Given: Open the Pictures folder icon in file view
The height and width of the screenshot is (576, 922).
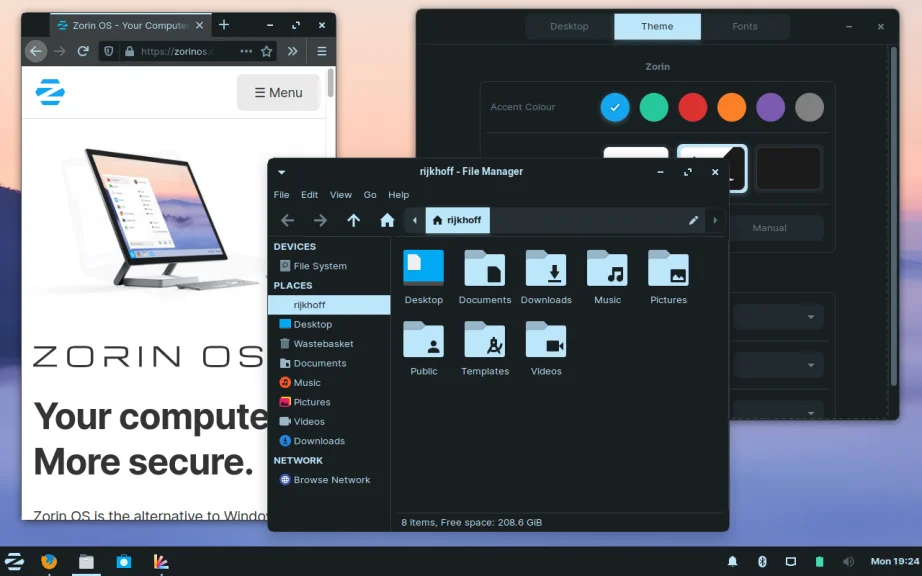Looking at the screenshot, I should point(668,267).
